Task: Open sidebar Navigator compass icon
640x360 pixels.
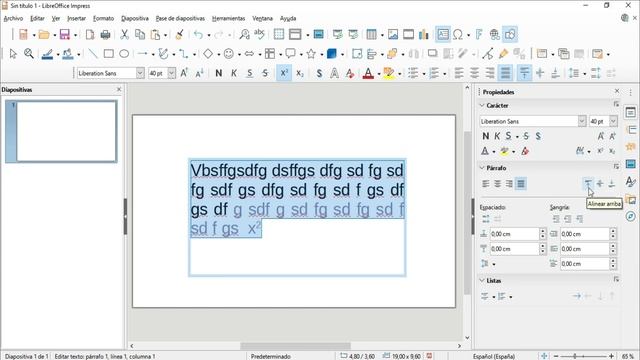Action: pos(631,216)
